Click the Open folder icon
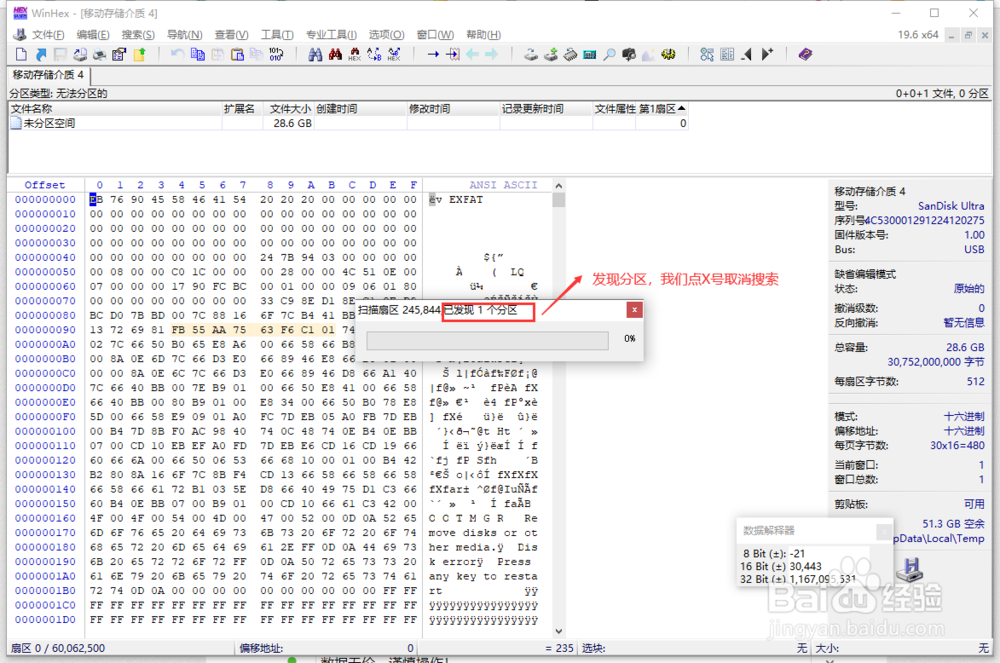The image size is (1000, 663). pyautogui.click(x=139, y=54)
